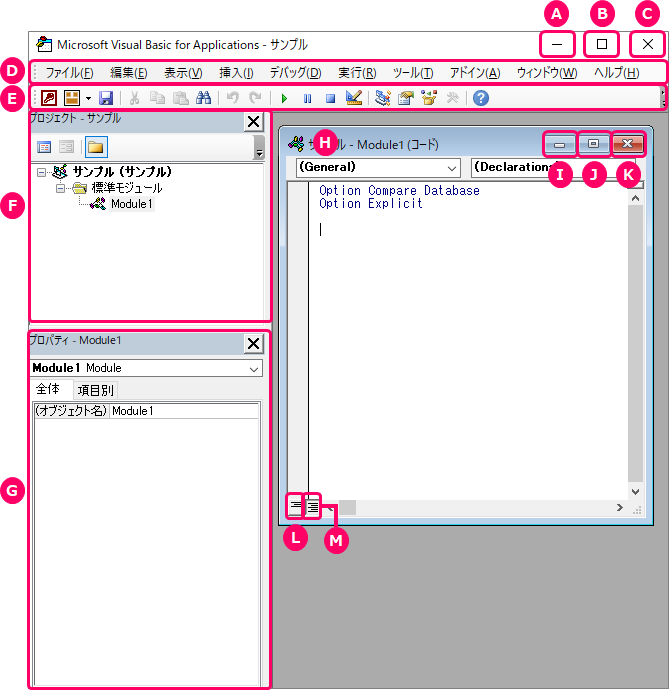Click the Insert Module toolbar icon
The image size is (669, 690).
(72, 98)
